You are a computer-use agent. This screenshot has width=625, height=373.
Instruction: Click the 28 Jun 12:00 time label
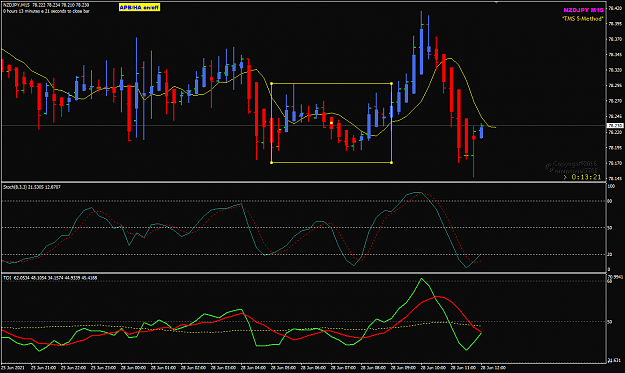[x=493, y=368]
